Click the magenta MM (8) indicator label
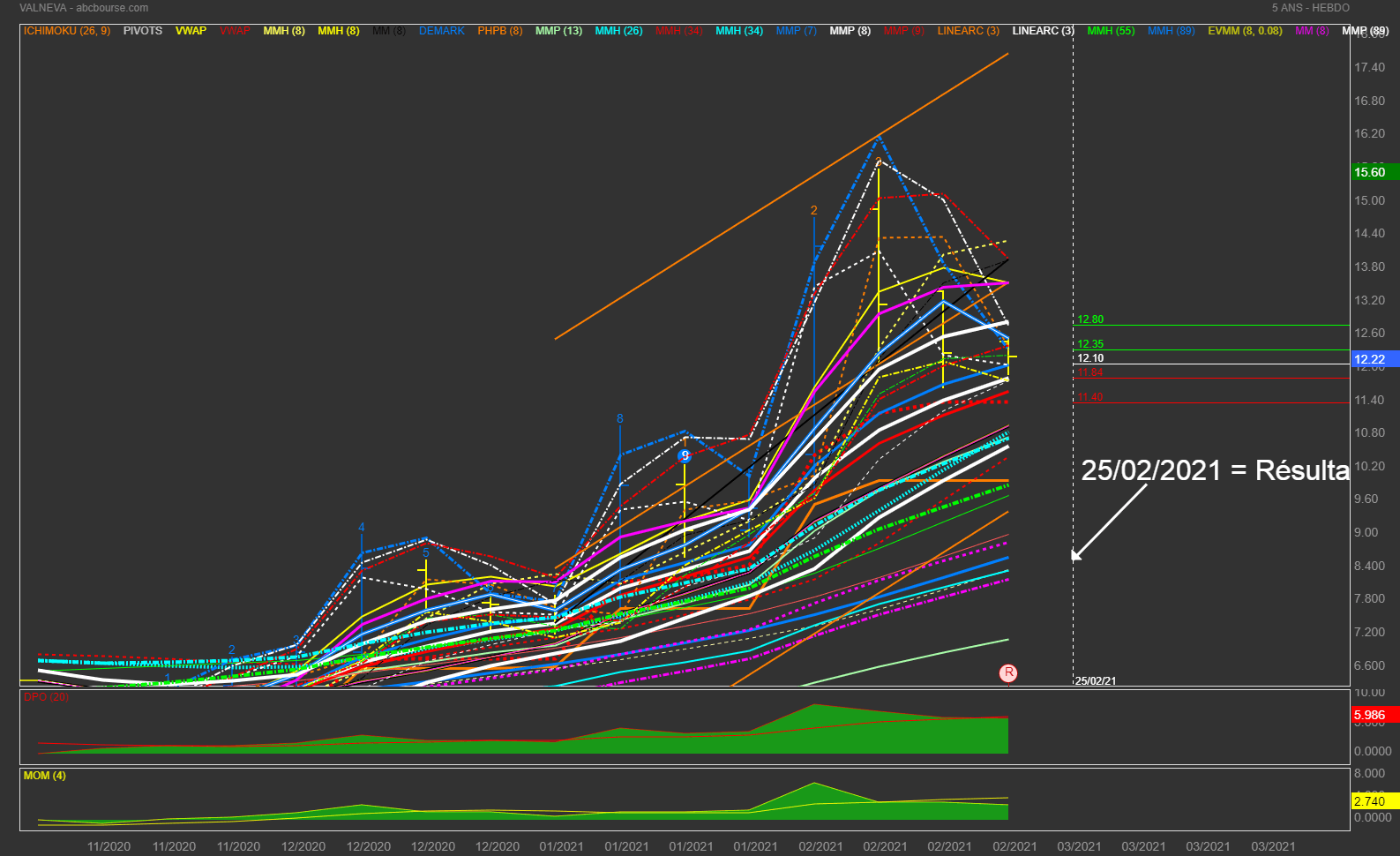 coord(1312,31)
